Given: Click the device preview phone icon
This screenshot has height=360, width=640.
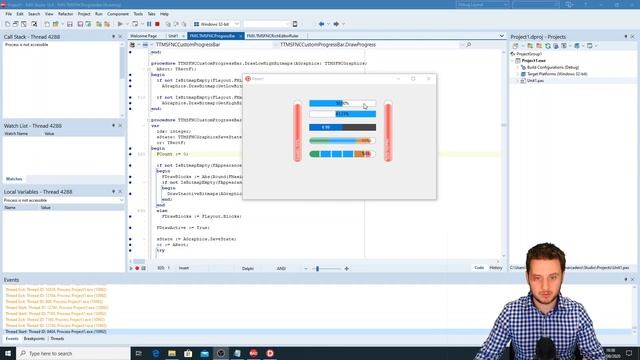Looking at the screenshot, I should [295, 24].
